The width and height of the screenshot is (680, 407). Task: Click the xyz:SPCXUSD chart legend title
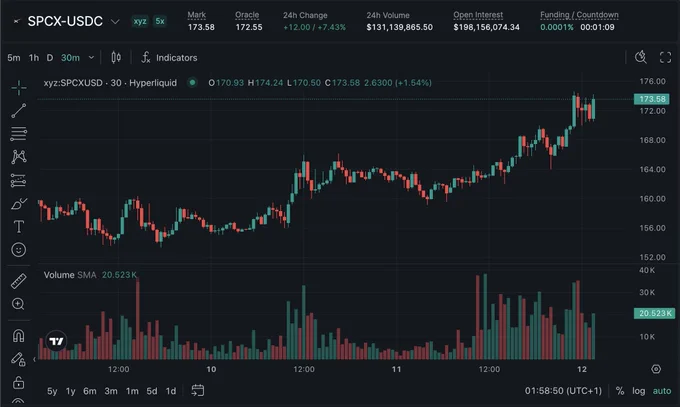coord(110,82)
